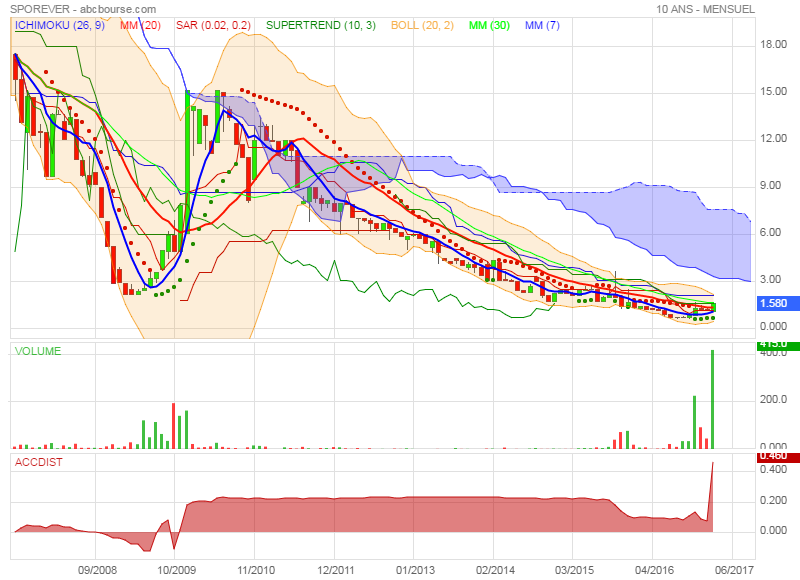
Task: Click the SPOREVER - abcbourse.com chart title
Action: pyautogui.click(x=83, y=9)
